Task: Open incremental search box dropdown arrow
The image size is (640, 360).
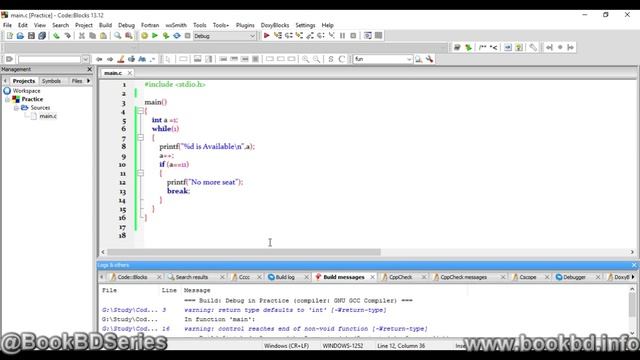Action: click(x=85, y=59)
